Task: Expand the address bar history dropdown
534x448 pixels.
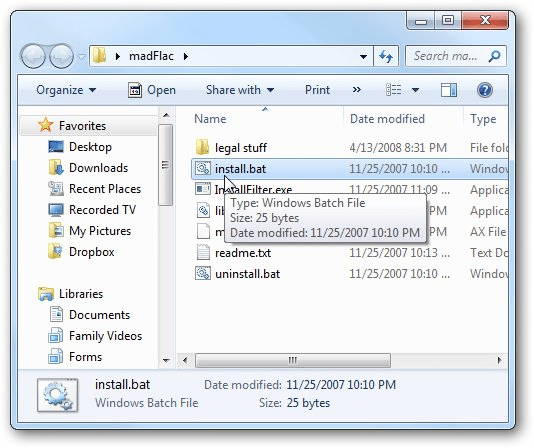Action: 363,56
